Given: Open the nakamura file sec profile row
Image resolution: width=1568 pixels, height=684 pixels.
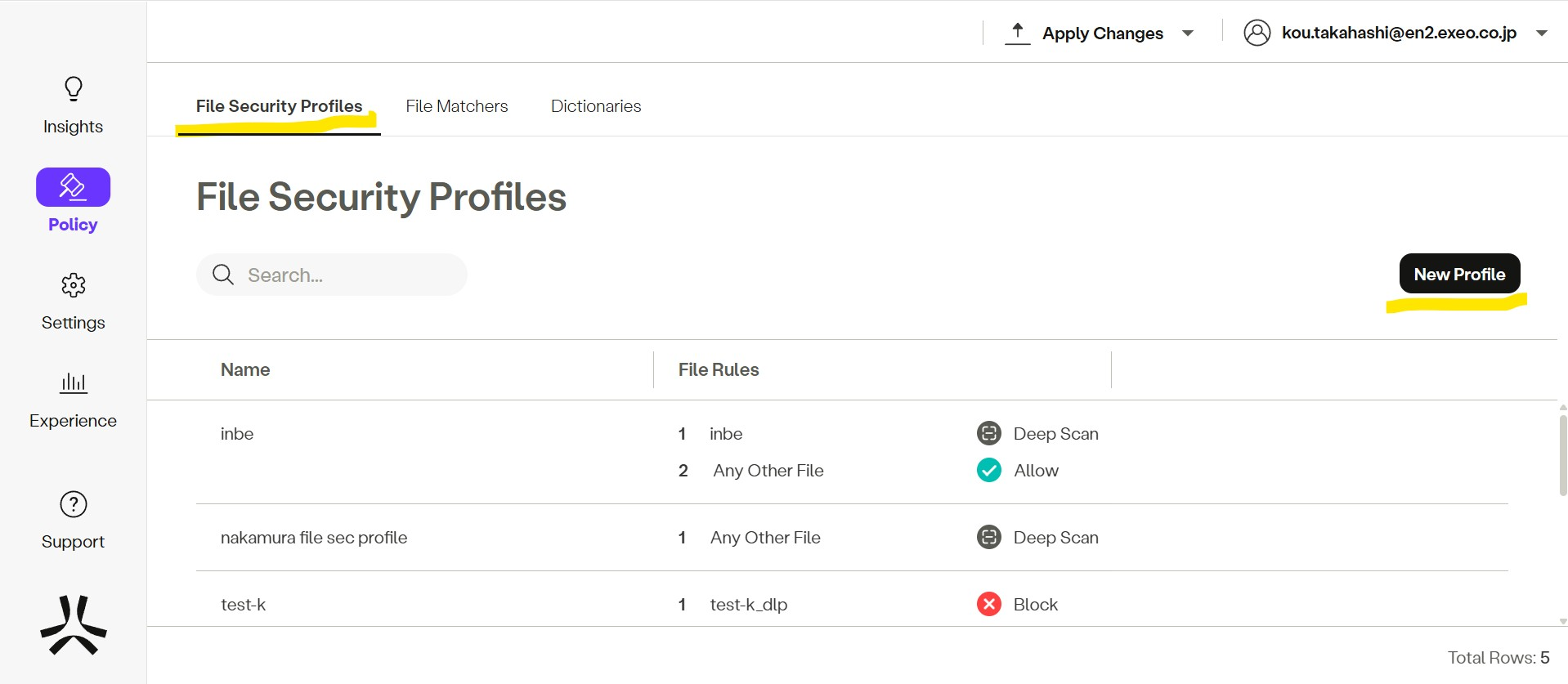Looking at the screenshot, I should click(x=314, y=538).
